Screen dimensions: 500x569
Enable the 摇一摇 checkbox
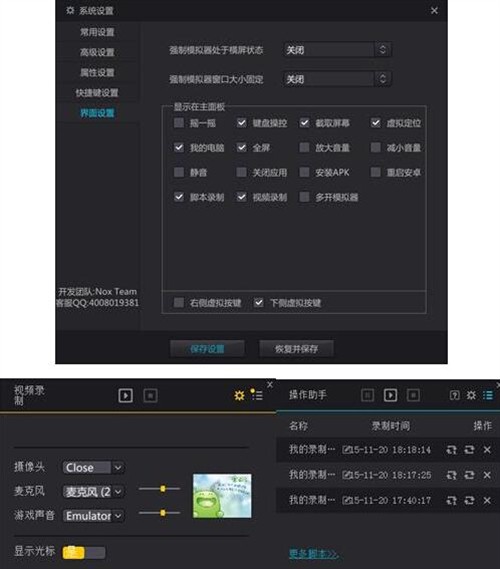tap(179, 123)
